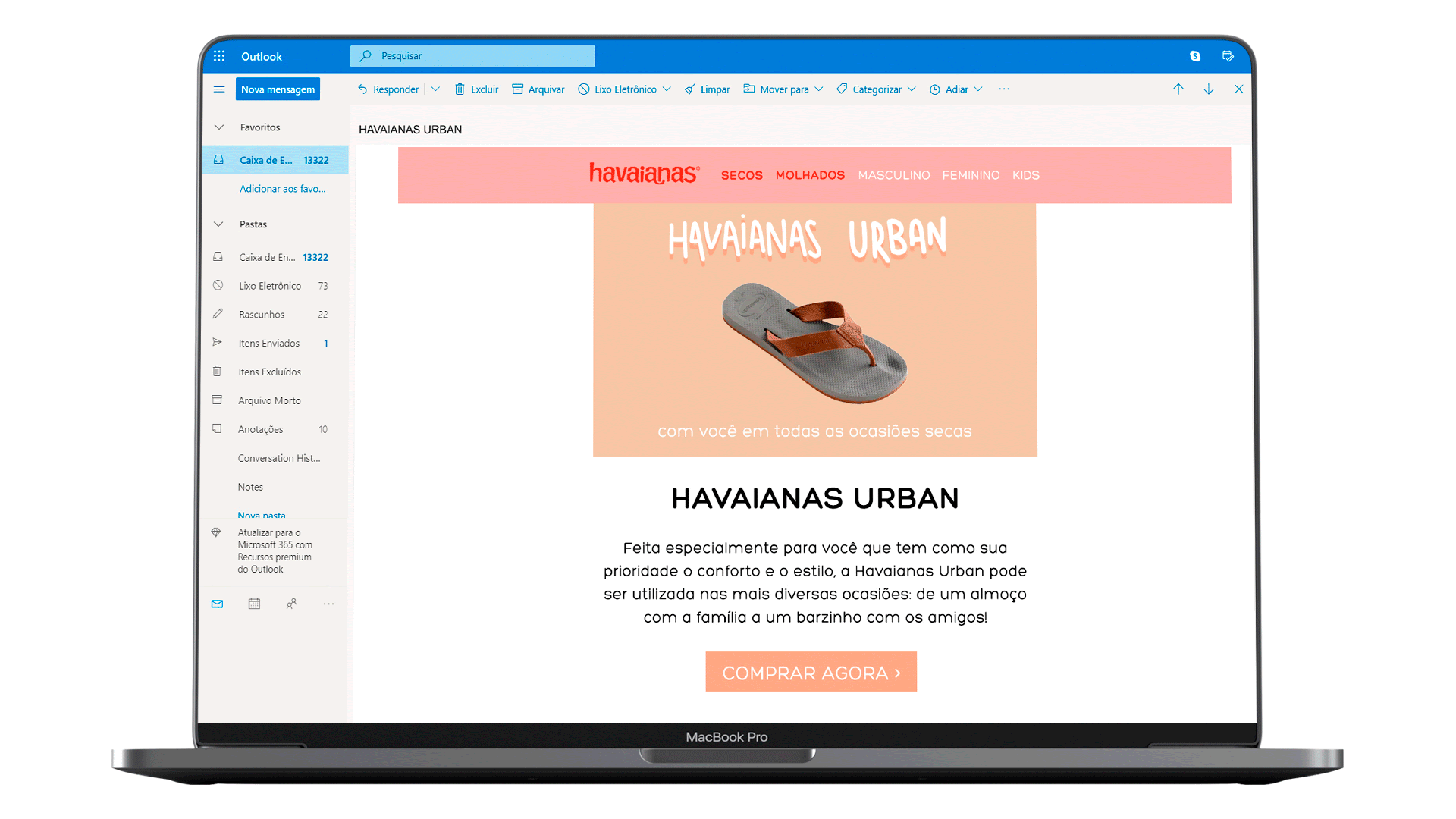
Task: Click the Rascunhos pencil icon
Action: click(x=218, y=314)
